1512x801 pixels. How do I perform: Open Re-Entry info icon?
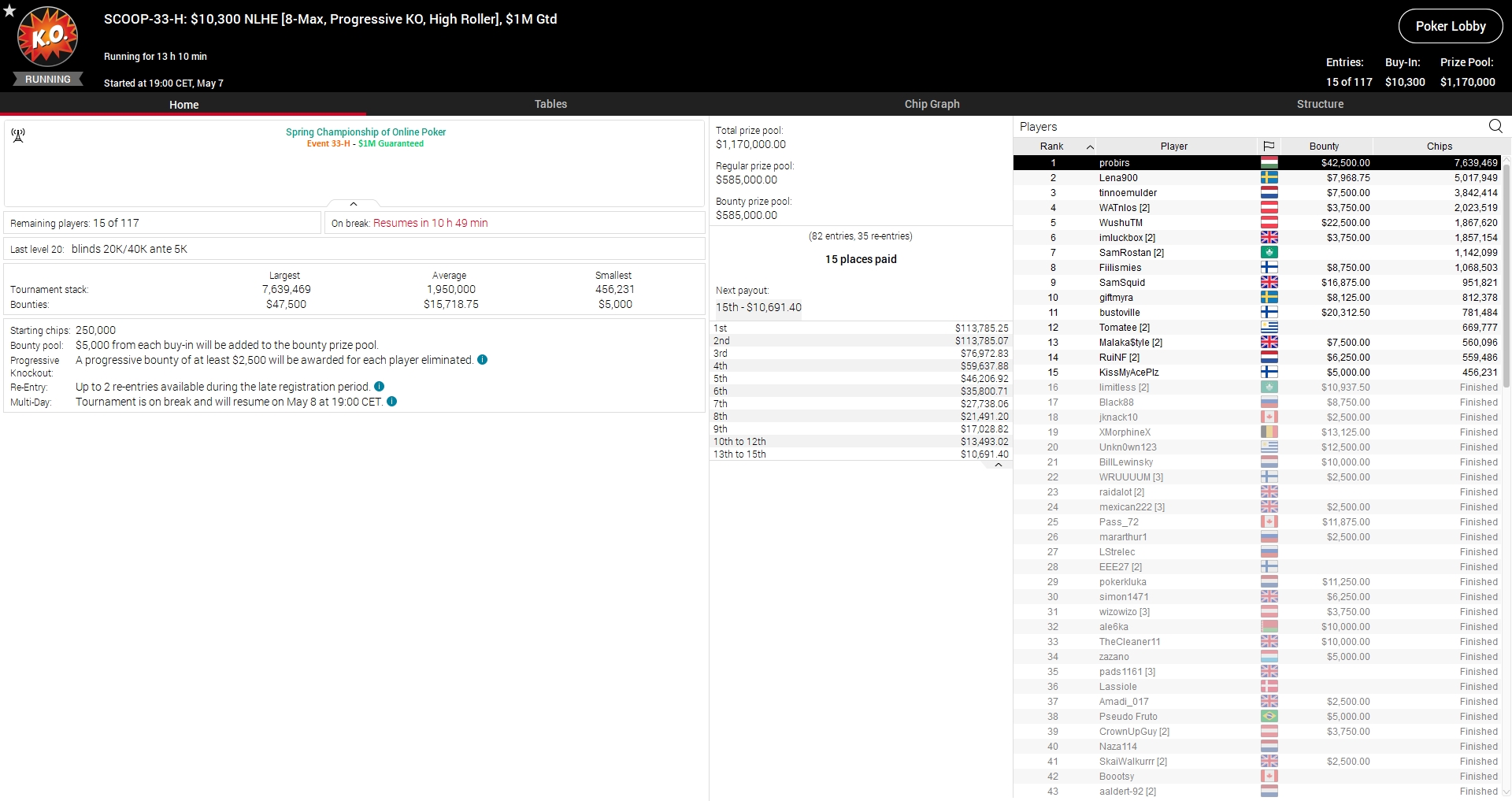(379, 387)
